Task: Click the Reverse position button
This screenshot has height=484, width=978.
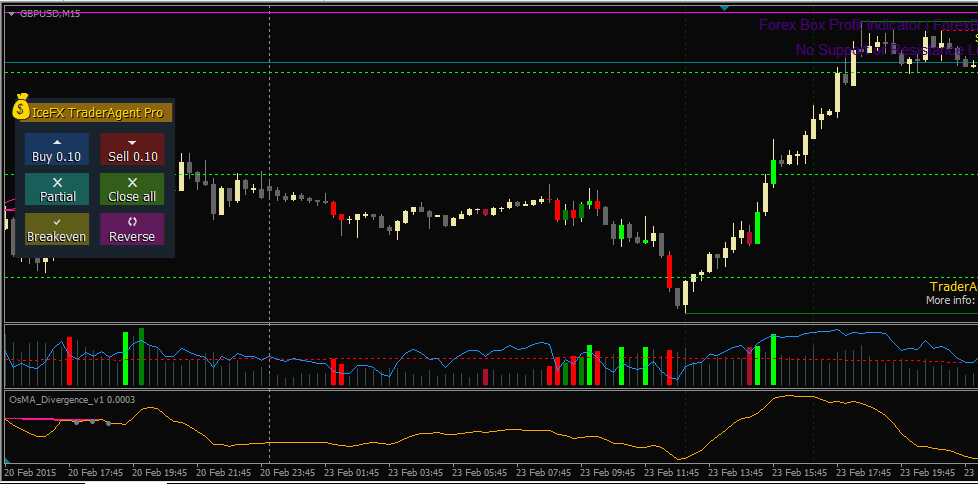Action: pyautogui.click(x=132, y=229)
